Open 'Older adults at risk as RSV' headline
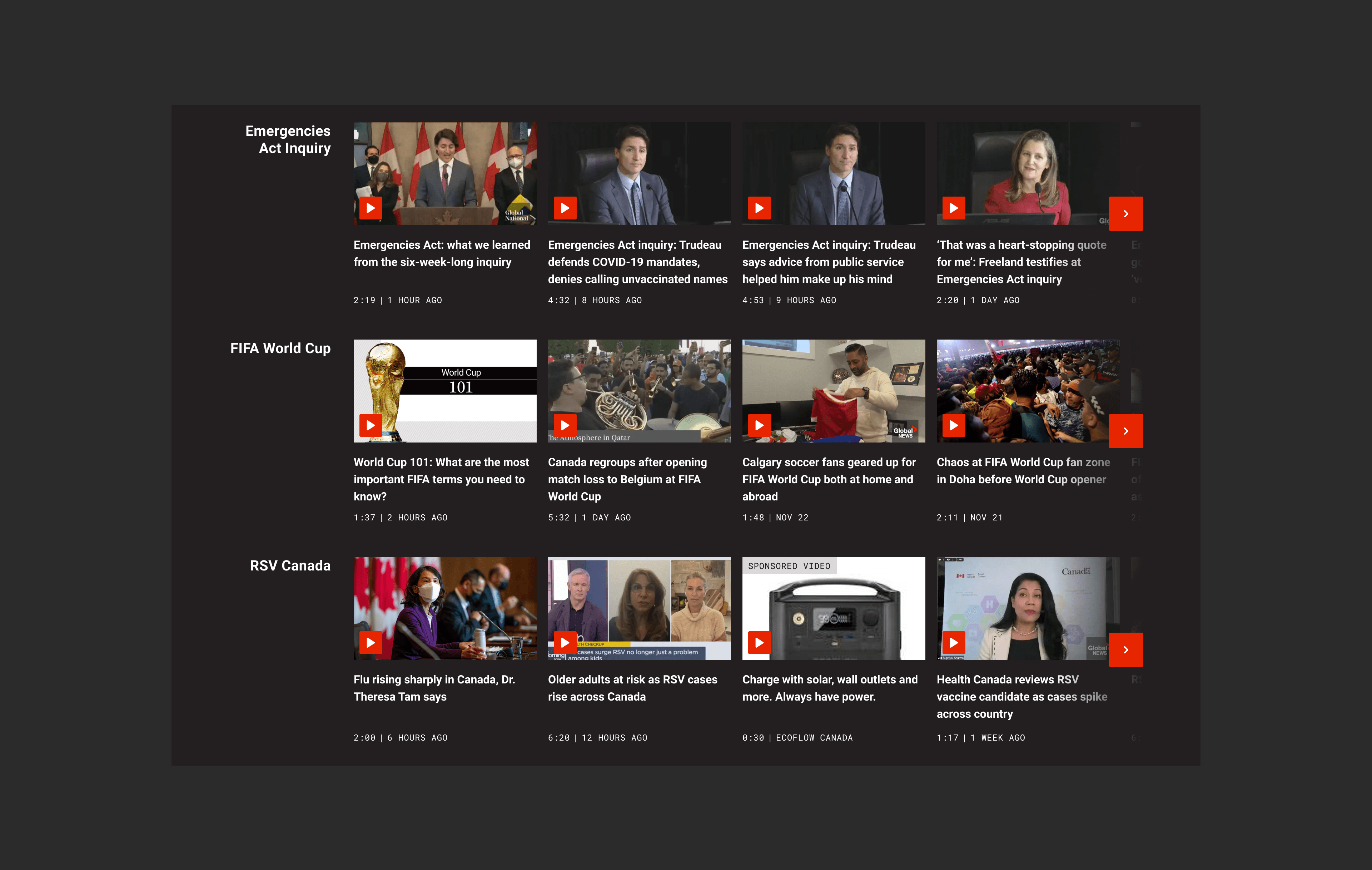 click(x=632, y=688)
